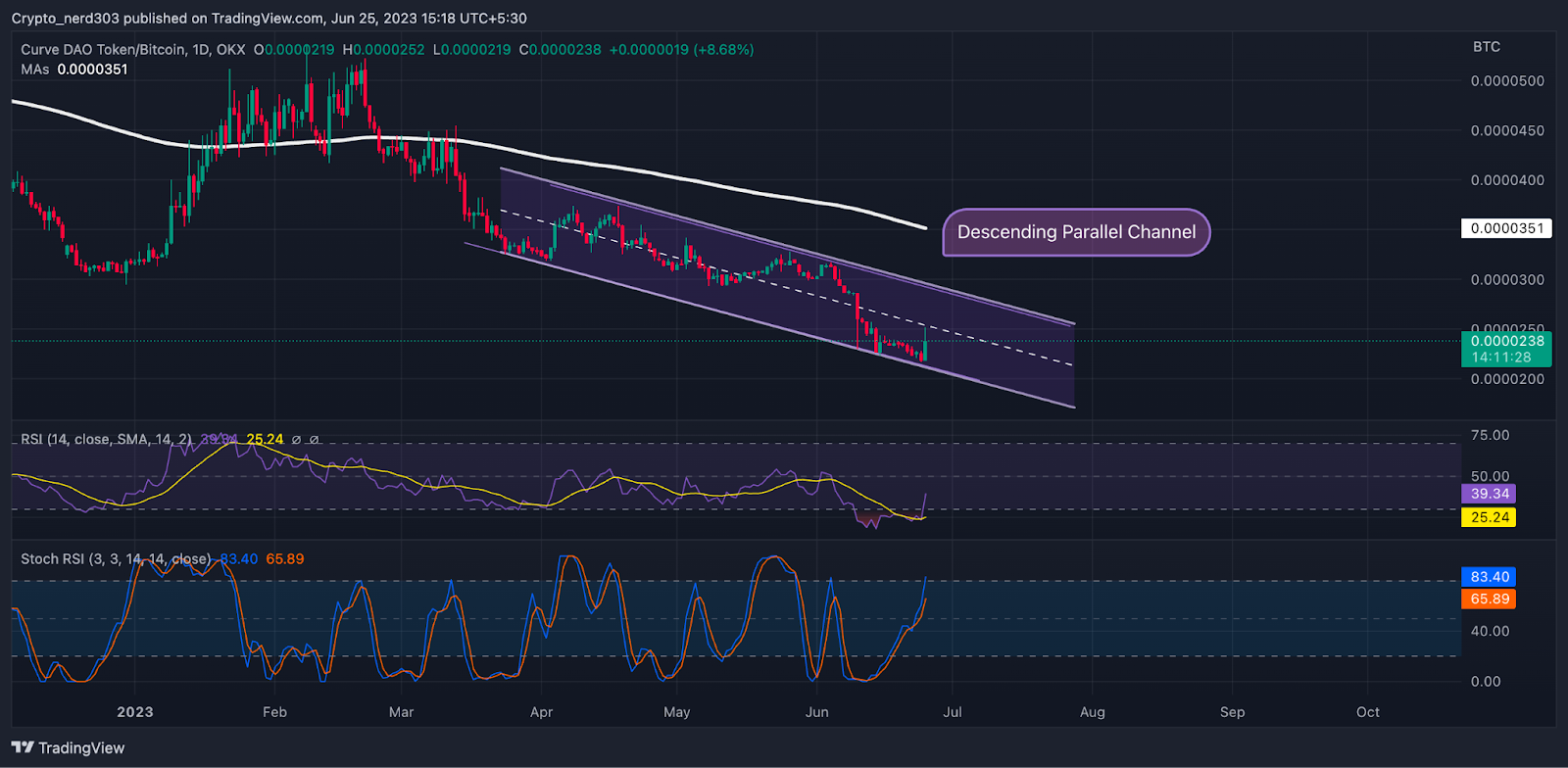Image resolution: width=1568 pixels, height=768 pixels.
Task: Click the TradingView logo at bottom left
Action: 69,747
